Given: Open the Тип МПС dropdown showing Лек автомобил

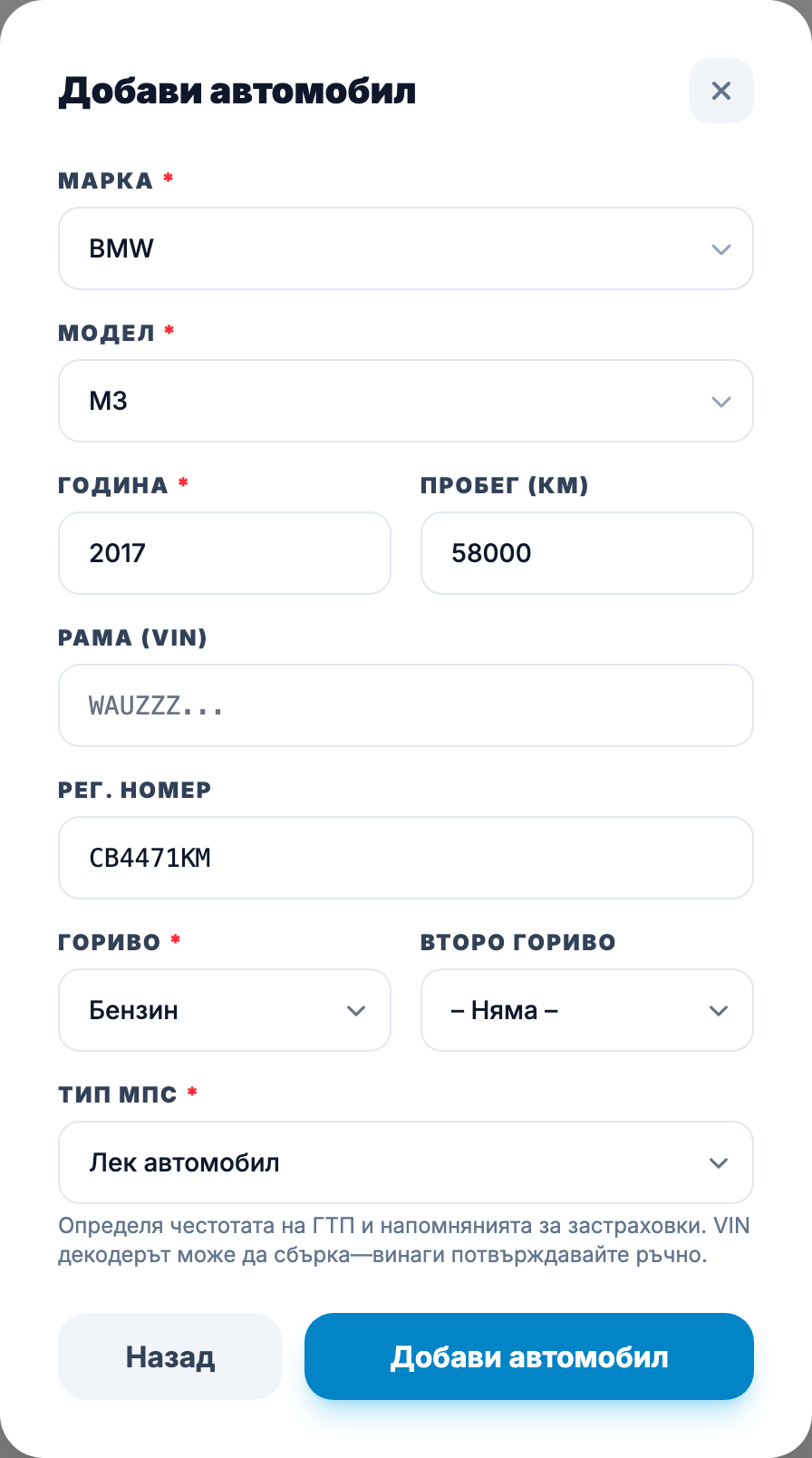Looking at the screenshot, I should click(x=406, y=1162).
